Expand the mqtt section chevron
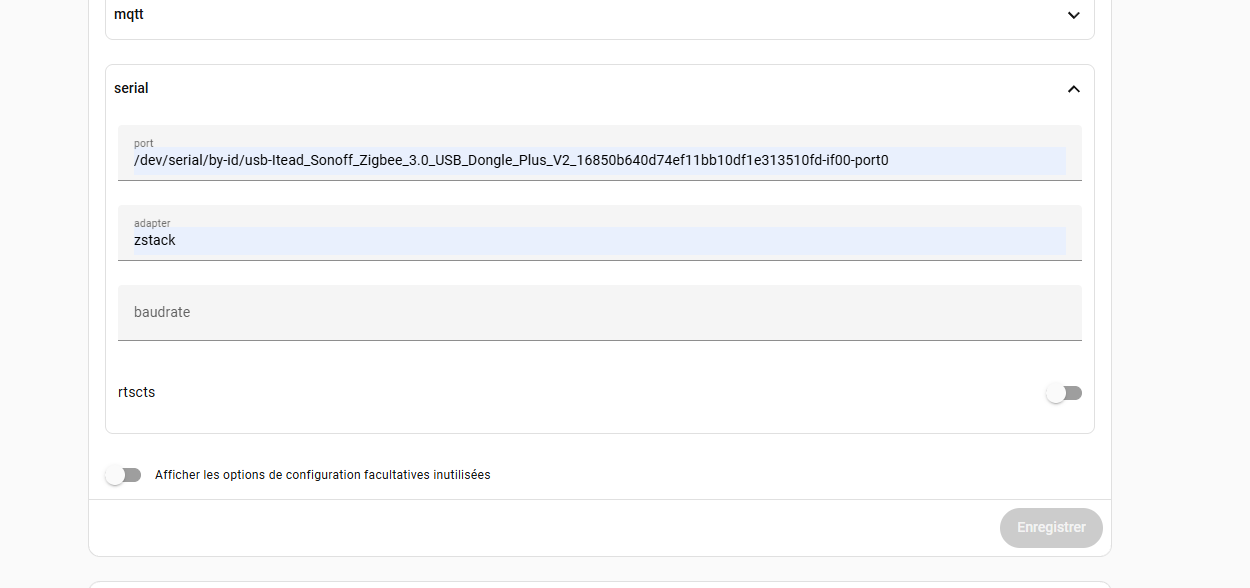 [x=1073, y=15]
